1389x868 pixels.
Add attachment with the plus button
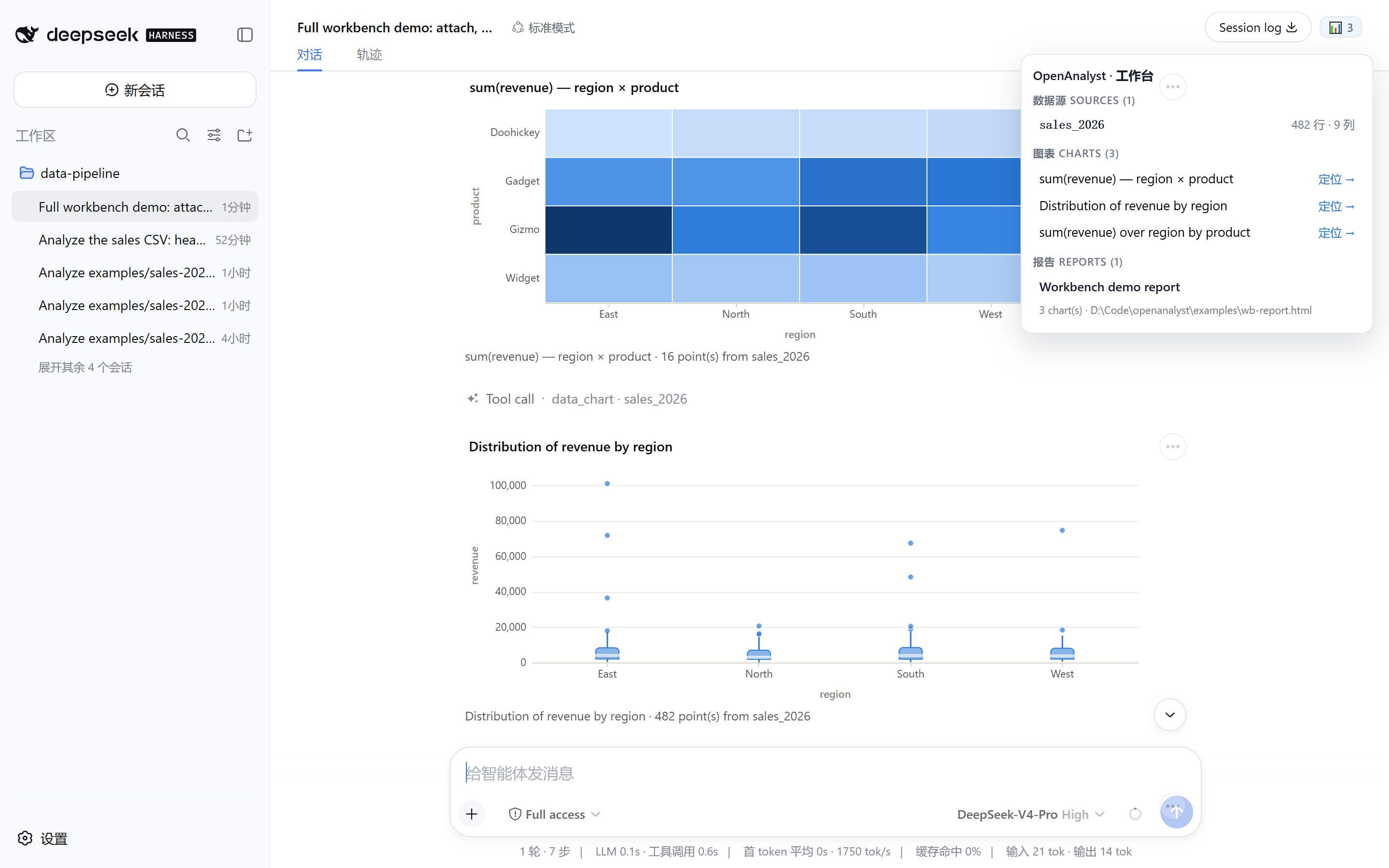coord(472,814)
